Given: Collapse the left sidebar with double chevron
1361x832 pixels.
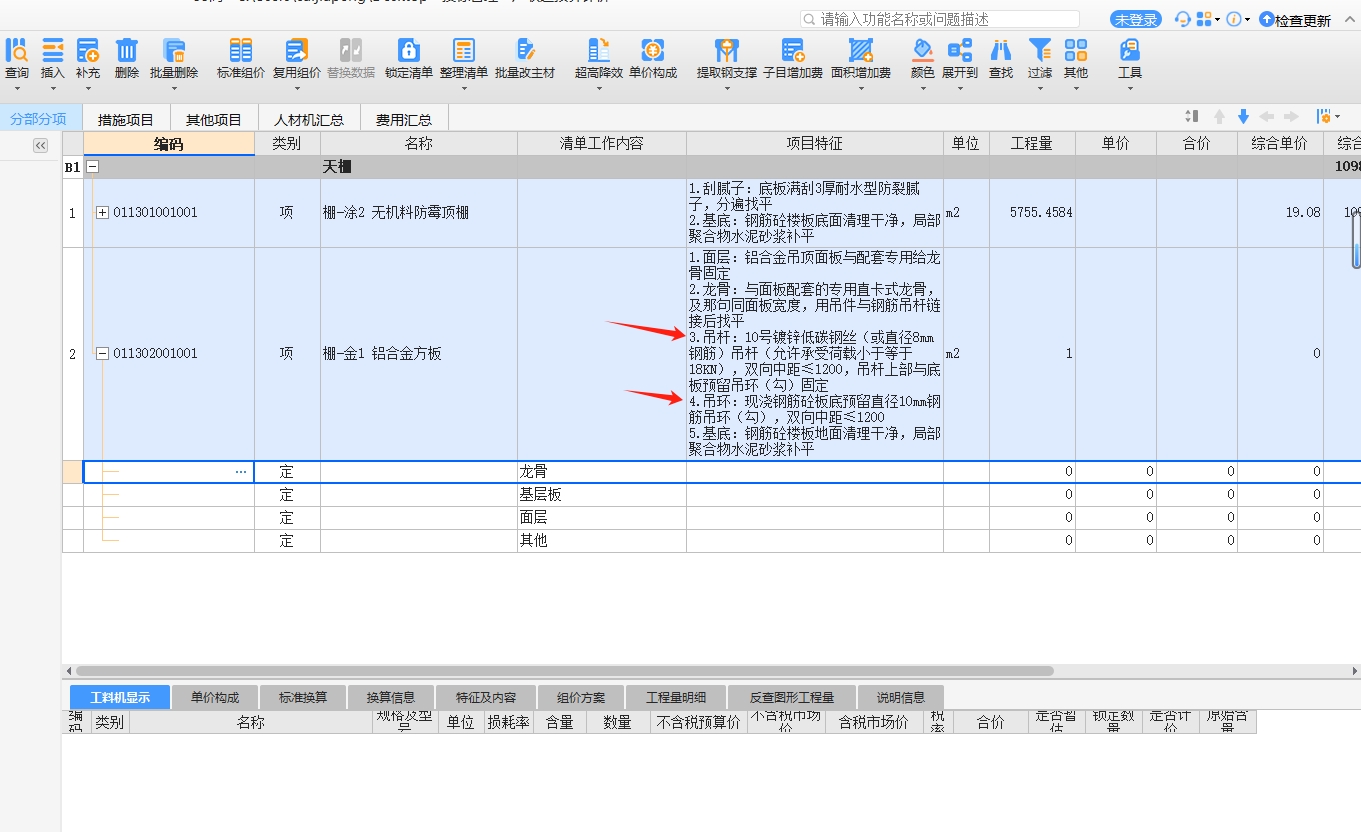Looking at the screenshot, I should pyautogui.click(x=40, y=146).
